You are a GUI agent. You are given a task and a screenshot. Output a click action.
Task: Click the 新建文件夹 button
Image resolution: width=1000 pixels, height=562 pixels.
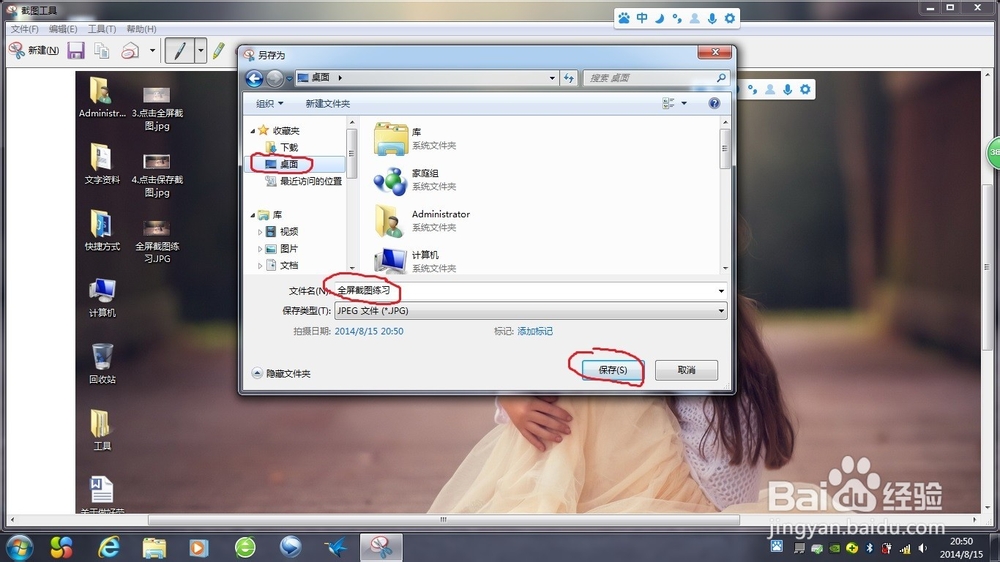pyautogui.click(x=328, y=103)
